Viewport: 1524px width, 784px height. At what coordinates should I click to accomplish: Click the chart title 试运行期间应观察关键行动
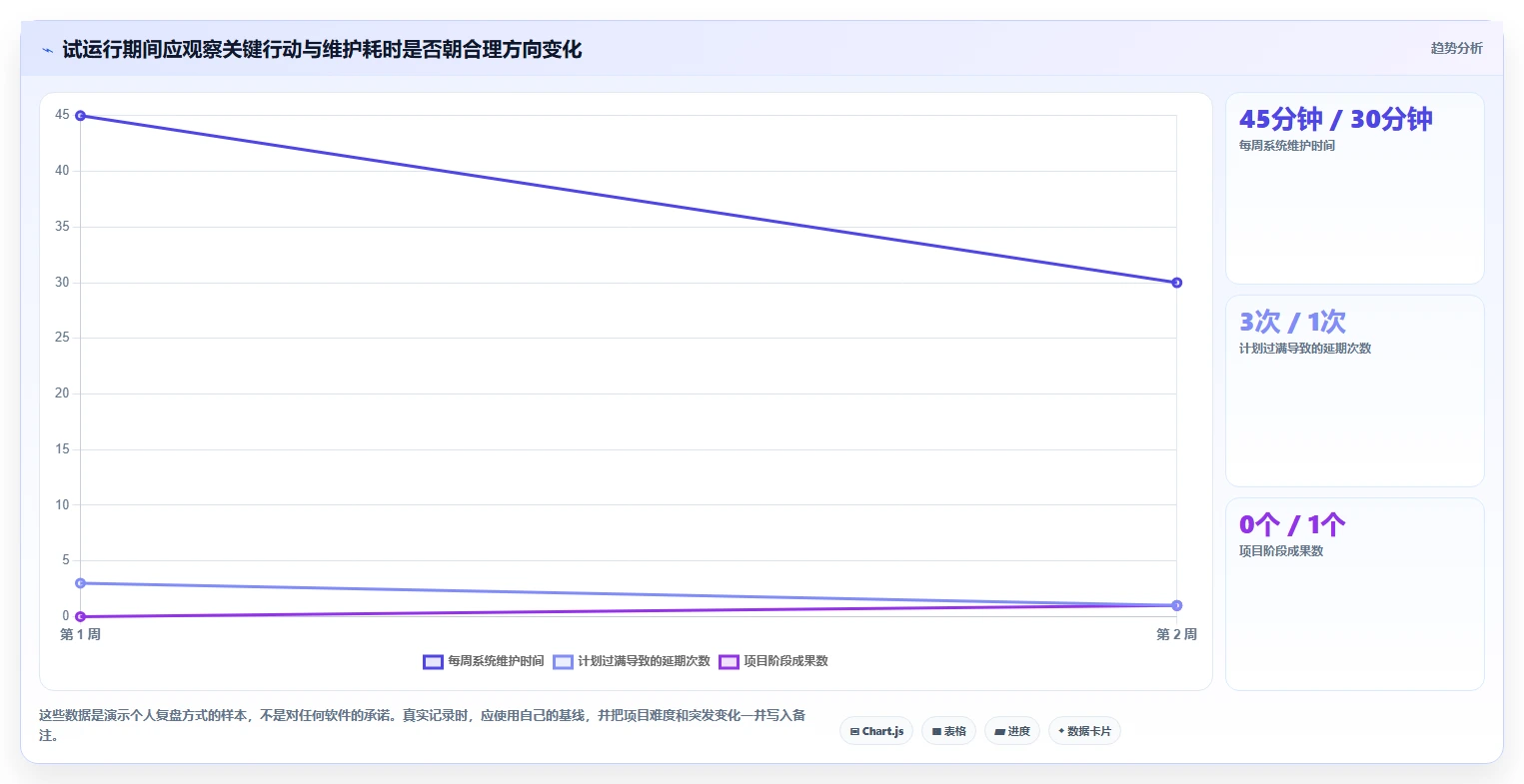(322, 50)
